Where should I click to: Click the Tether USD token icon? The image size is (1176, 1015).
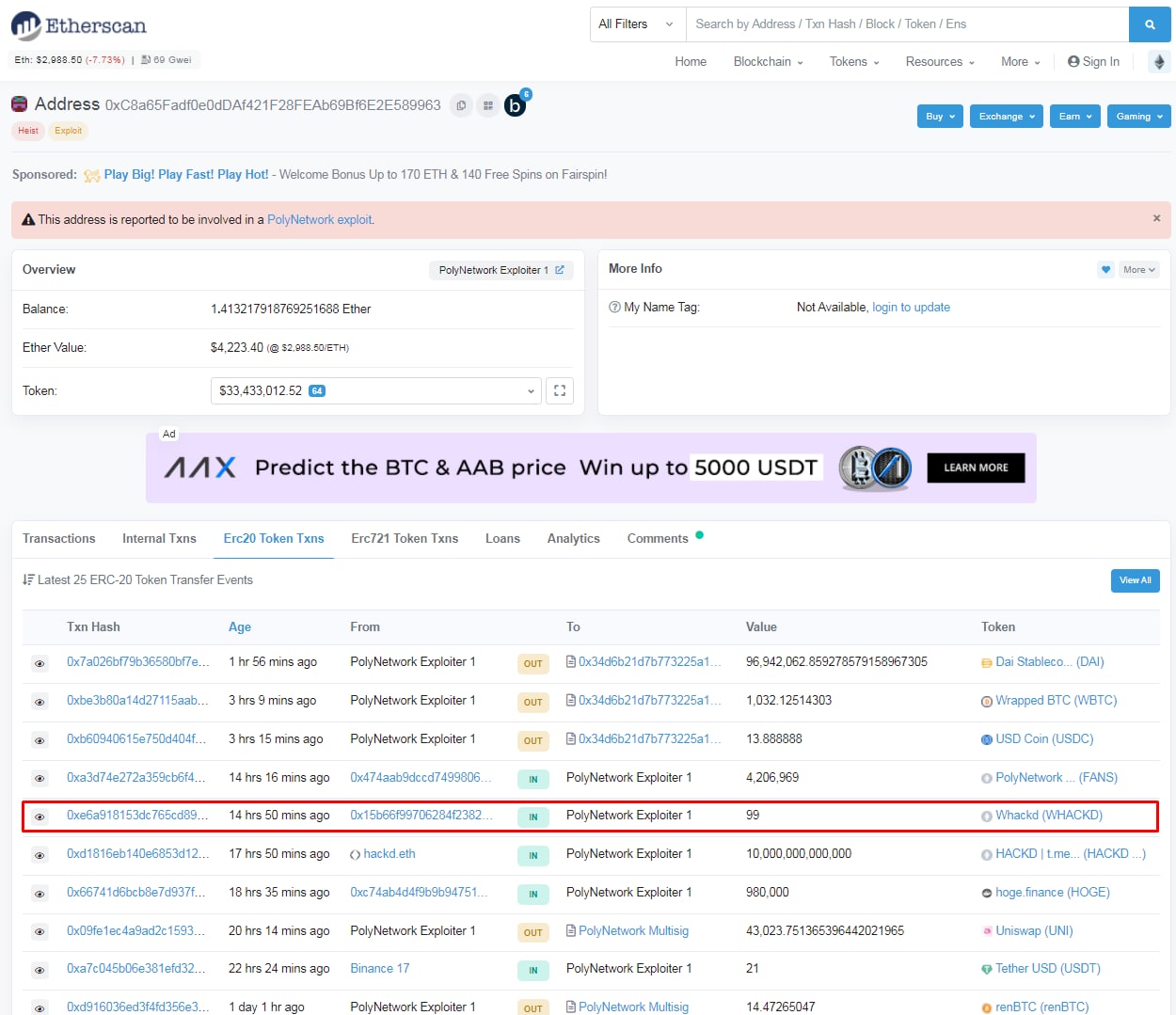[x=987, y=969]
